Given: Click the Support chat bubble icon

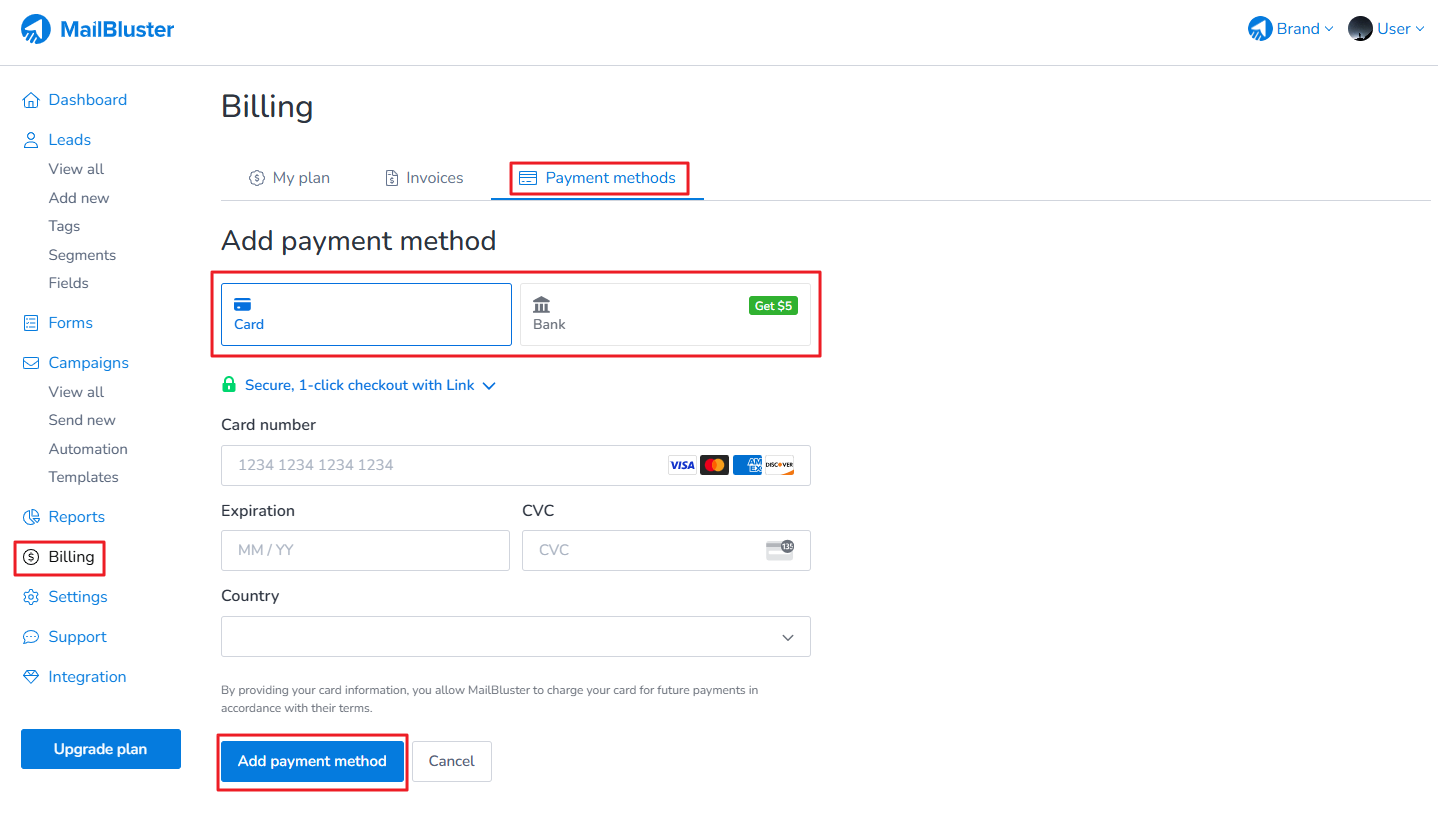Looking at the screenshot, I should (x=31, y=637).
